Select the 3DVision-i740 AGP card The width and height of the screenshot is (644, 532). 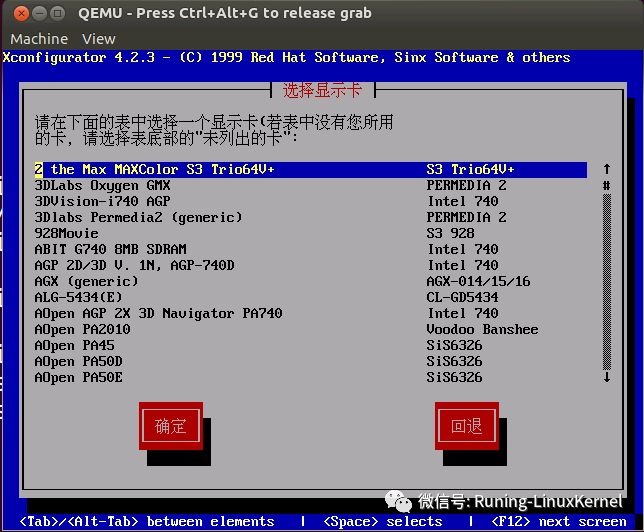point(310,201)
